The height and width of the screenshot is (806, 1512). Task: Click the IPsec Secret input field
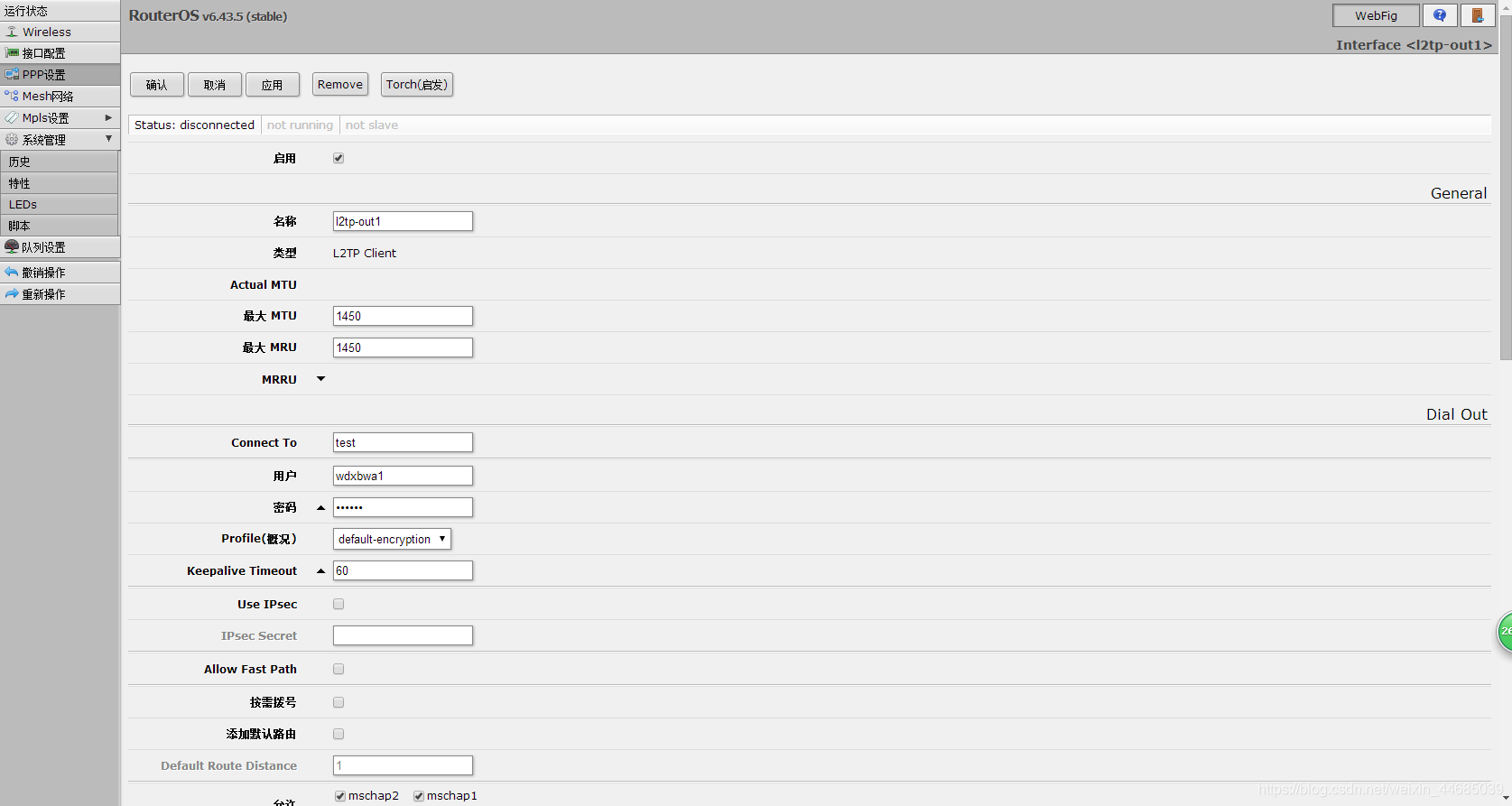tap(403, 635)
